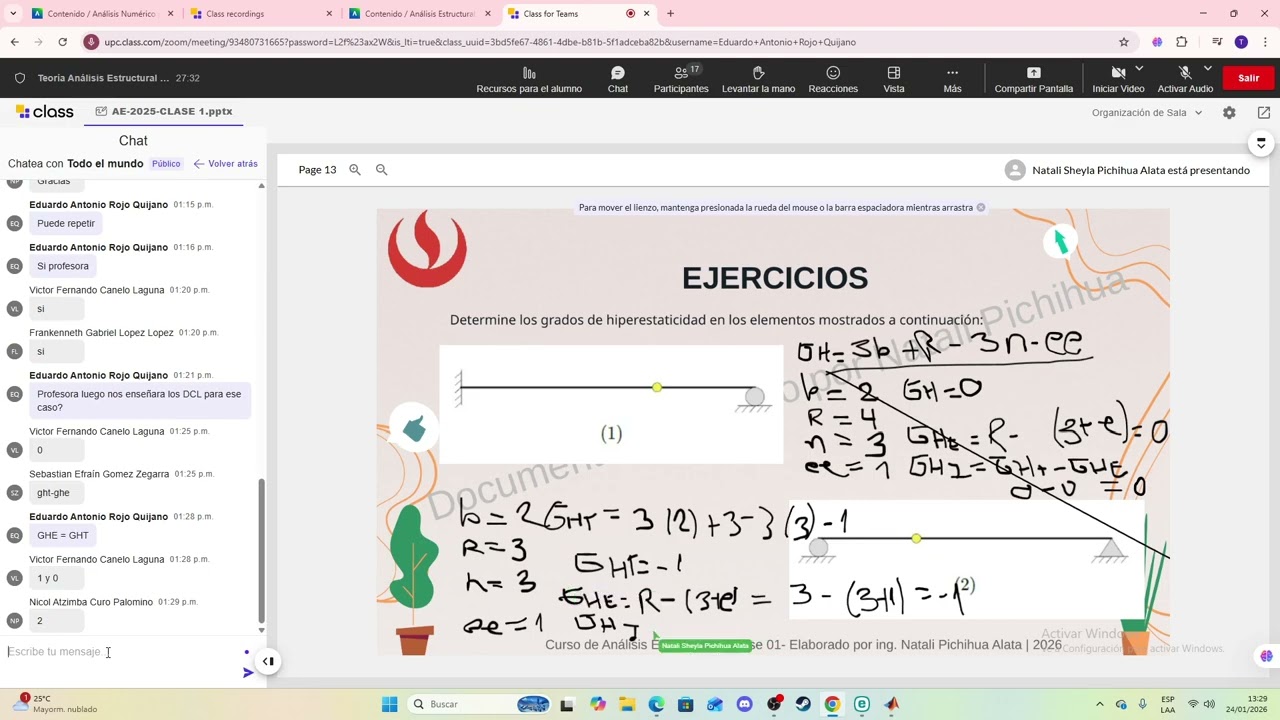Viewport: 1280px width, 720px height.
Task: Change layout with Vista
Action: 894,80
